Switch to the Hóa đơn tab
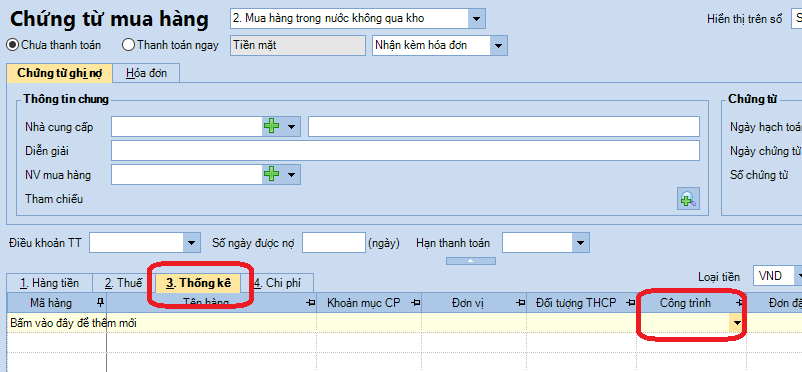Image resolution: width=802 pixels, height=372 pixels. (x=146, y=73)
